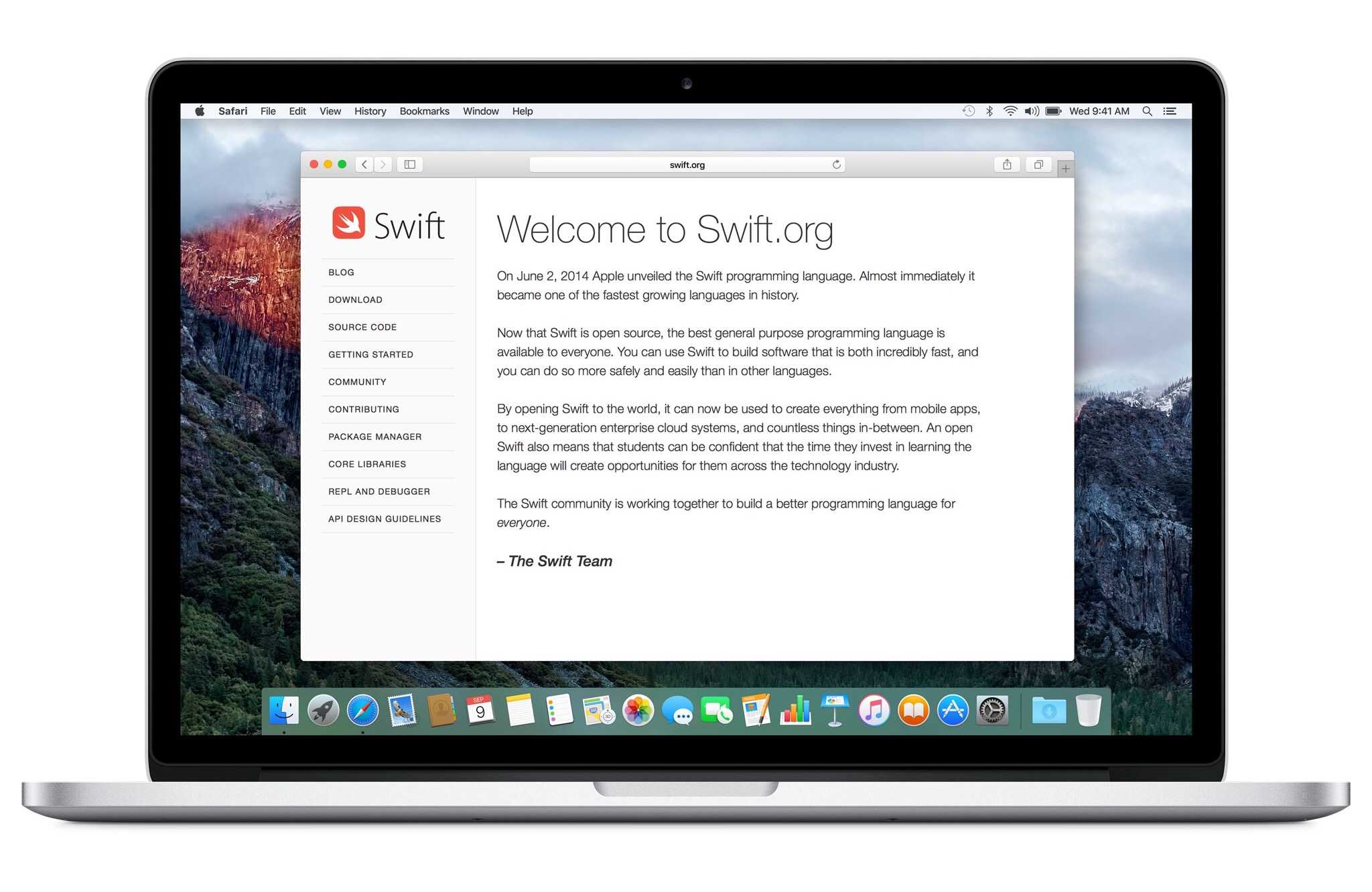Image resolution: width=1372 pixels, height=892 pixels.
Task: Open iTunes from the Dock
Action: tap(873, 711)
